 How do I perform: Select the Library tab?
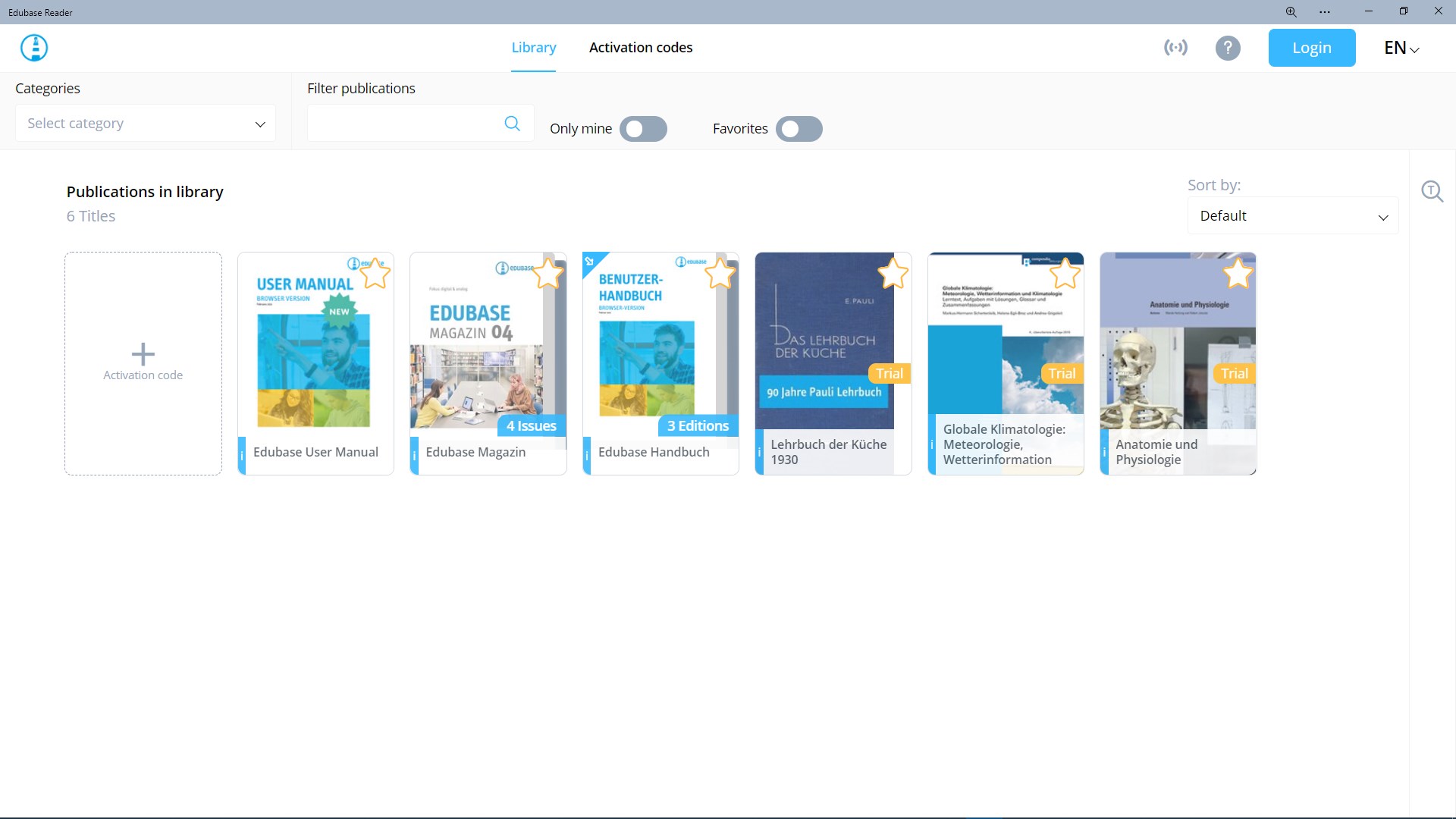pyautogui.click(x=533, y=48)
